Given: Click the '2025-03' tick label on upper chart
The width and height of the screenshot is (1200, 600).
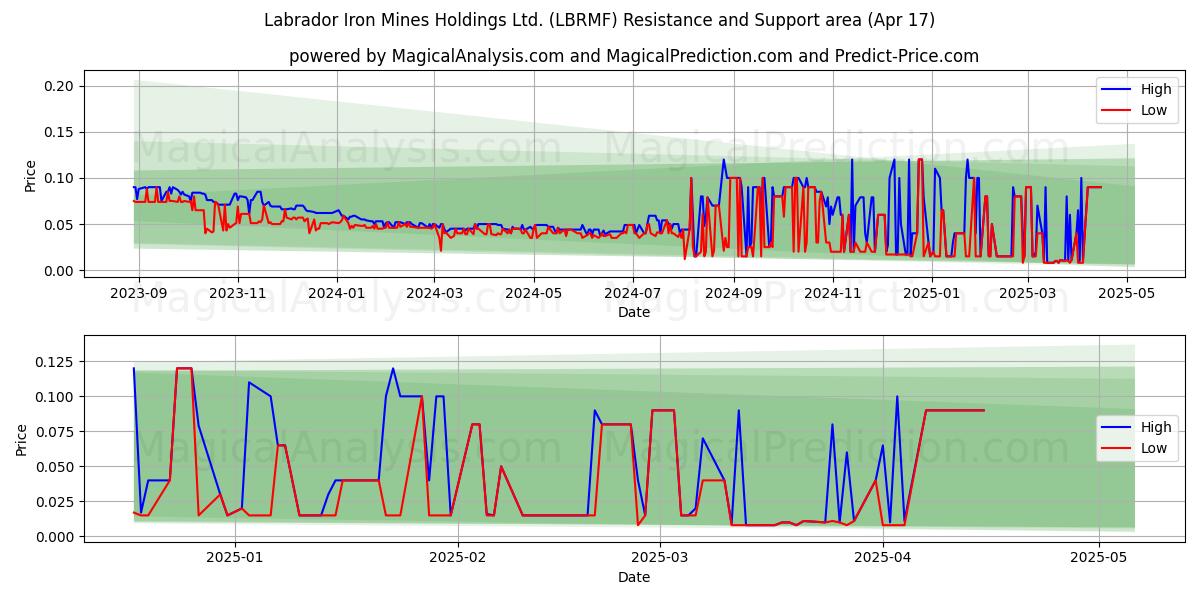Looking at the screenshot, I should 1027,293.
